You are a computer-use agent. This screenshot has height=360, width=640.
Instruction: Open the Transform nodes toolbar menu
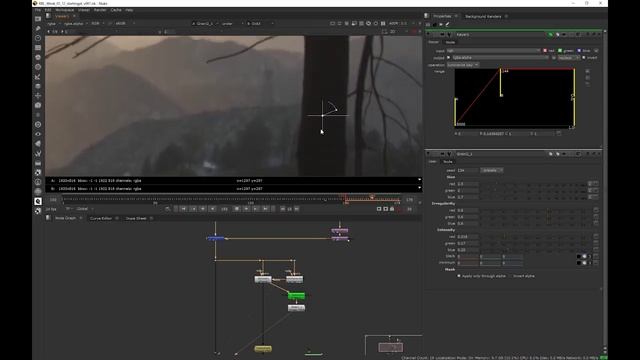pyautogui.click(x=38, y=96)
